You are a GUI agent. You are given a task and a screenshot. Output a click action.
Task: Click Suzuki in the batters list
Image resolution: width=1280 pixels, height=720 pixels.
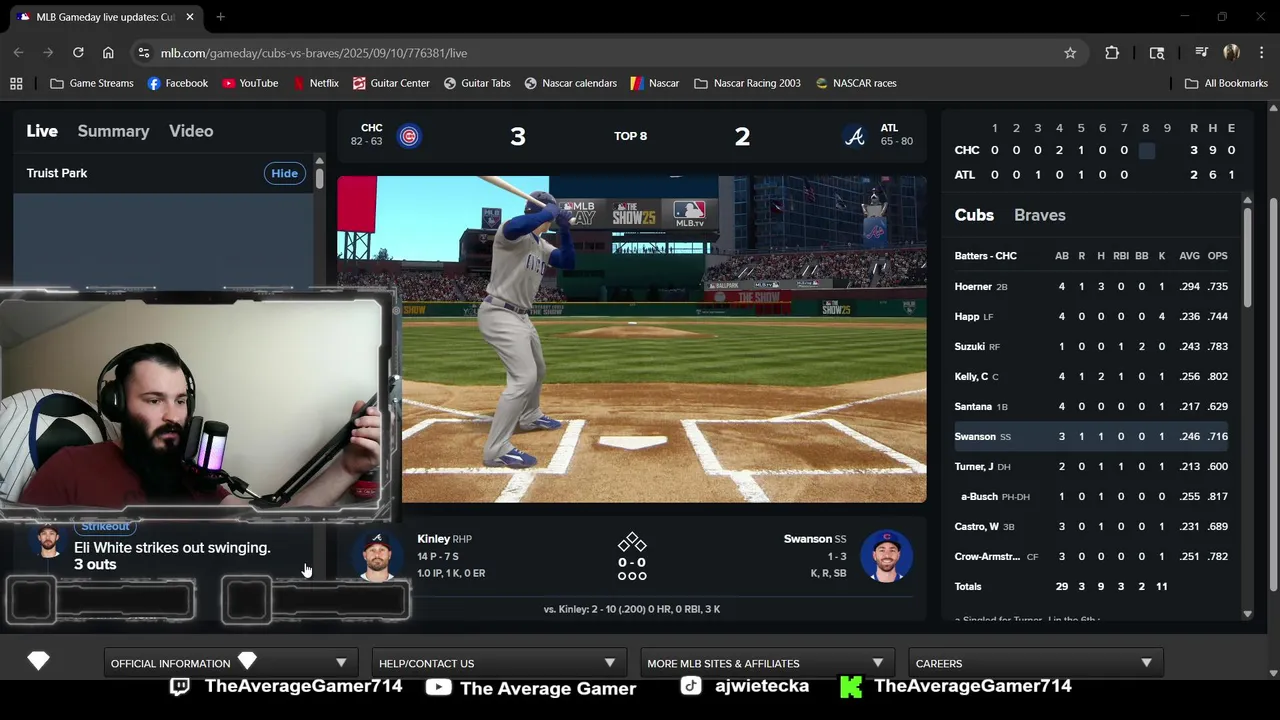(970, 346)
